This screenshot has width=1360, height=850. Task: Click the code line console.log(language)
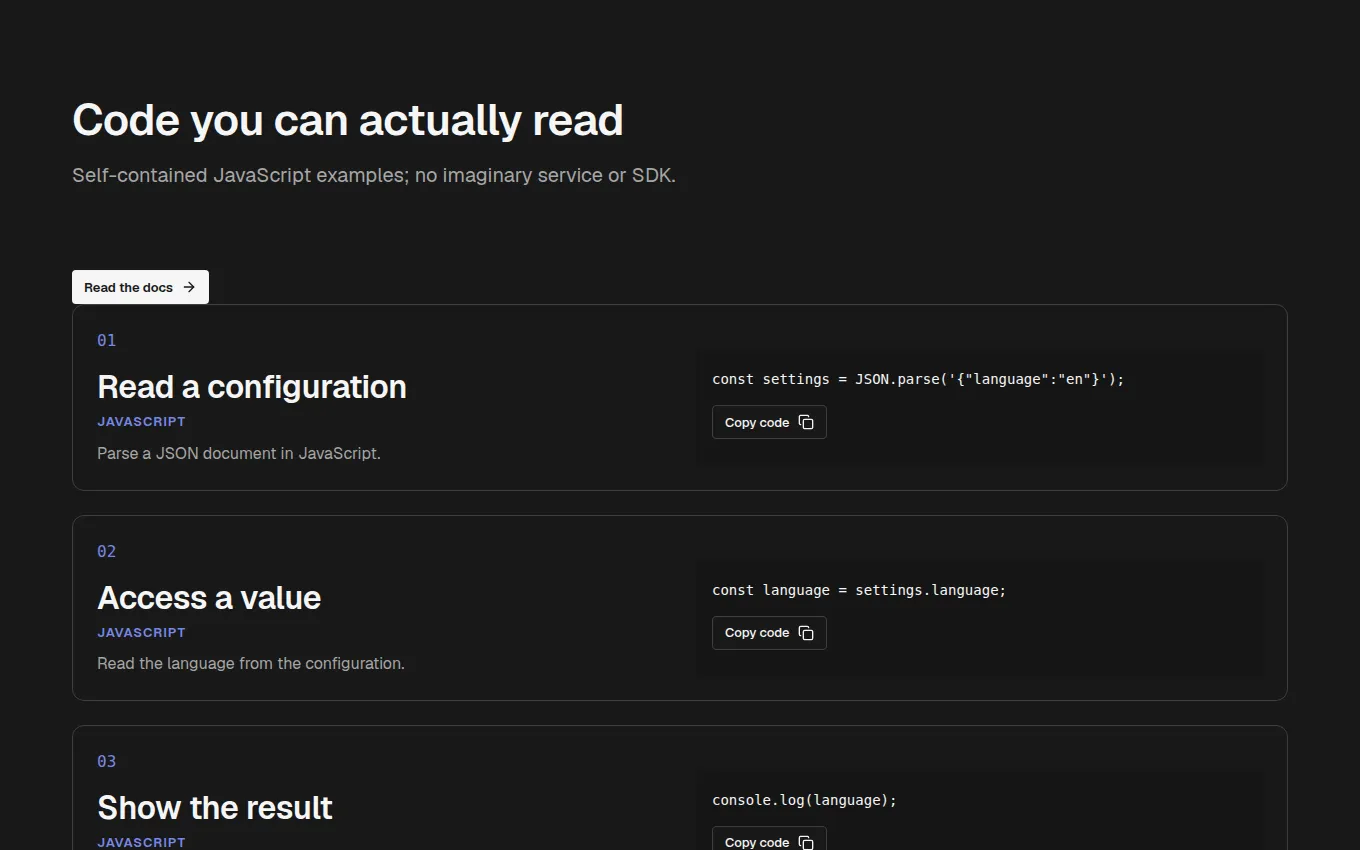(804, 800)
